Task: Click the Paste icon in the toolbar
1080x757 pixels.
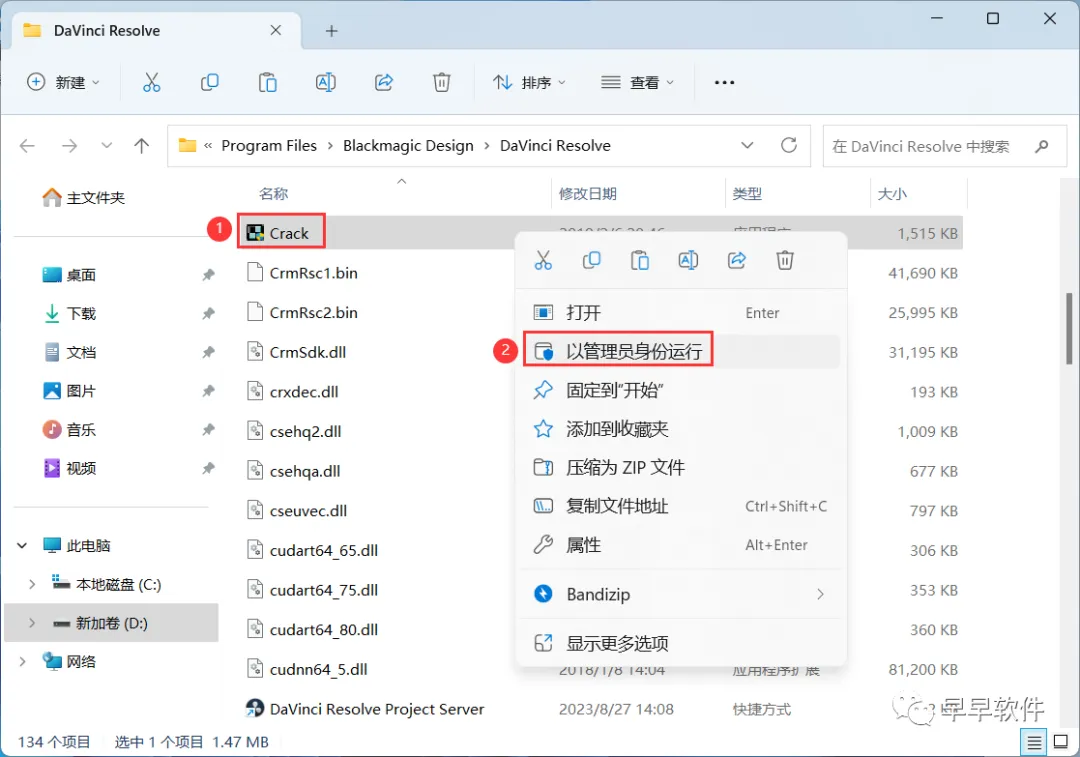Action: tap(267, 83)
